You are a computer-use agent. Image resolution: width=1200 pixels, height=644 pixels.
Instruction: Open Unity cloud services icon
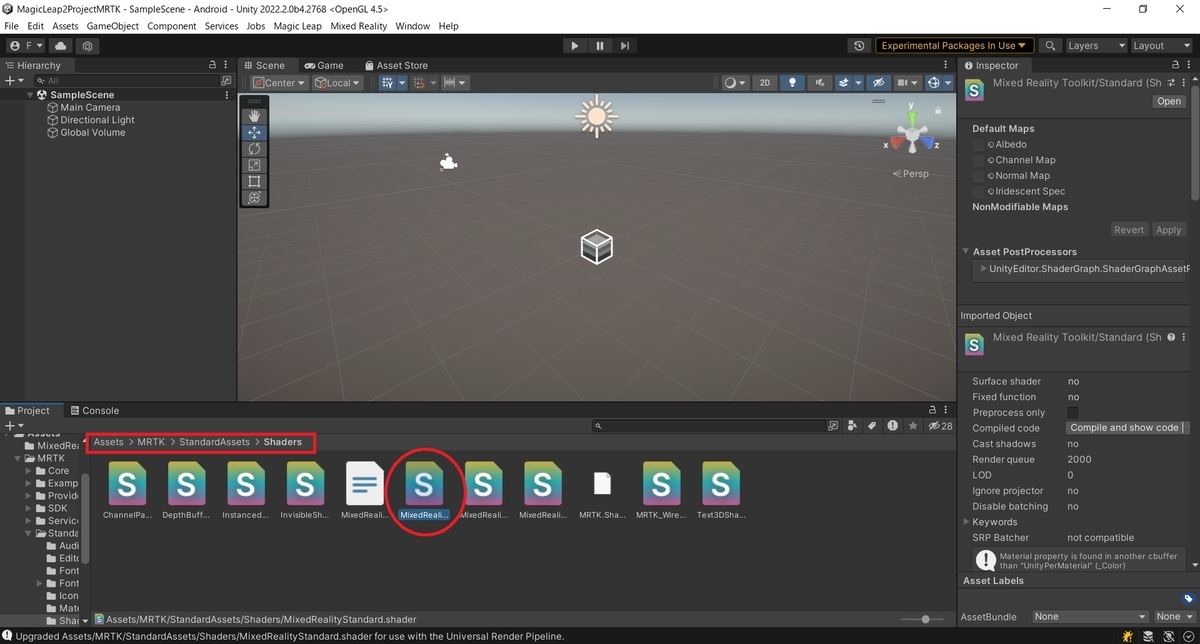click(x=62, y=46)
